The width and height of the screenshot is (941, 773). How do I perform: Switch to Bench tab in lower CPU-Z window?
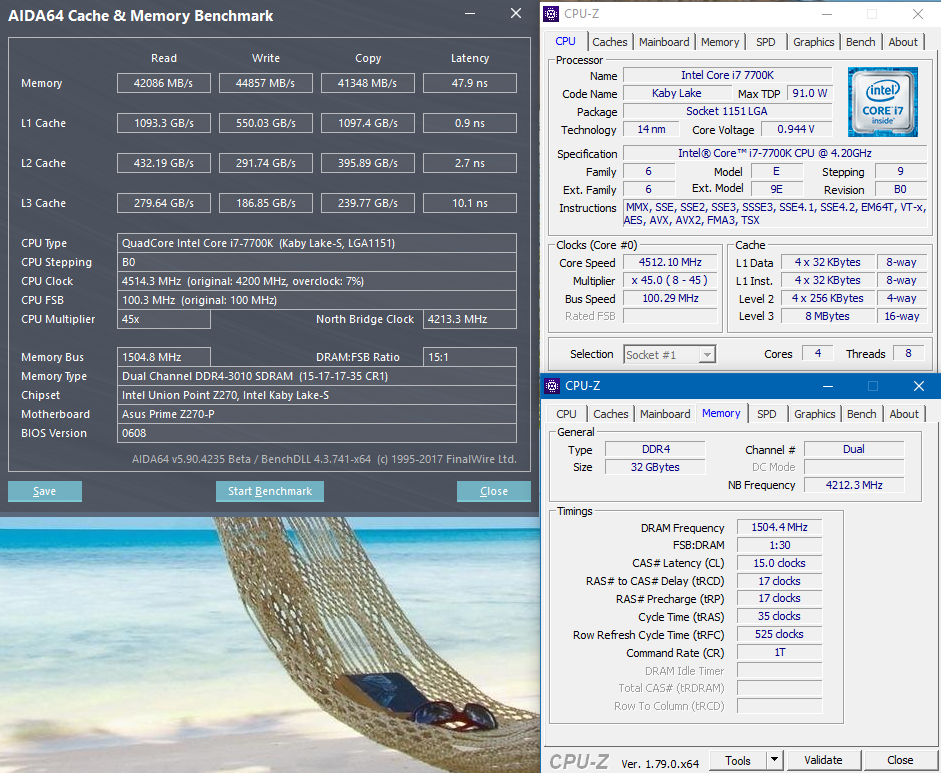(861, 414)
